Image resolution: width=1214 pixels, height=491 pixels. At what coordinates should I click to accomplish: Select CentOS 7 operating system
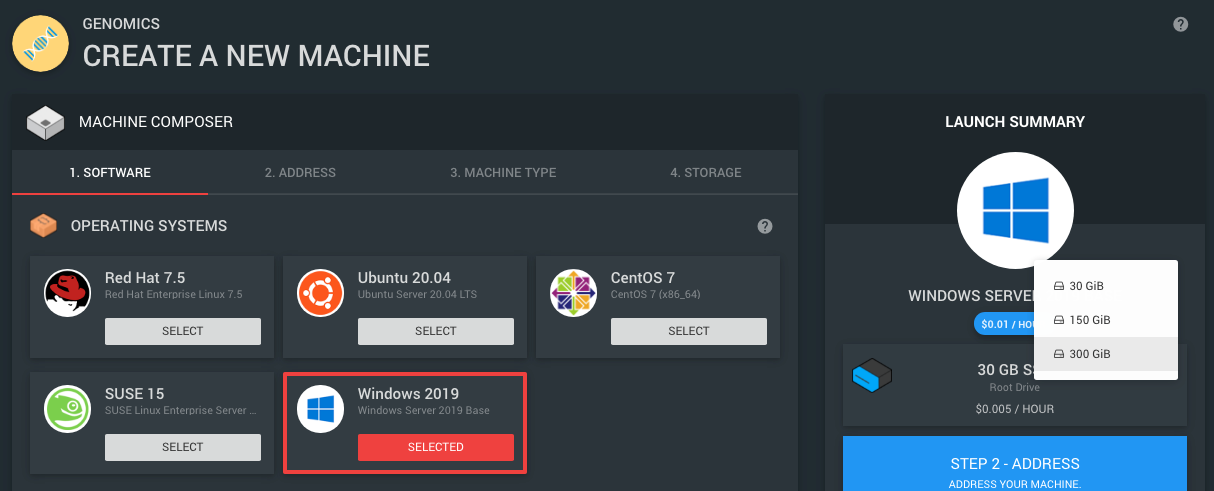coord(689,331)
